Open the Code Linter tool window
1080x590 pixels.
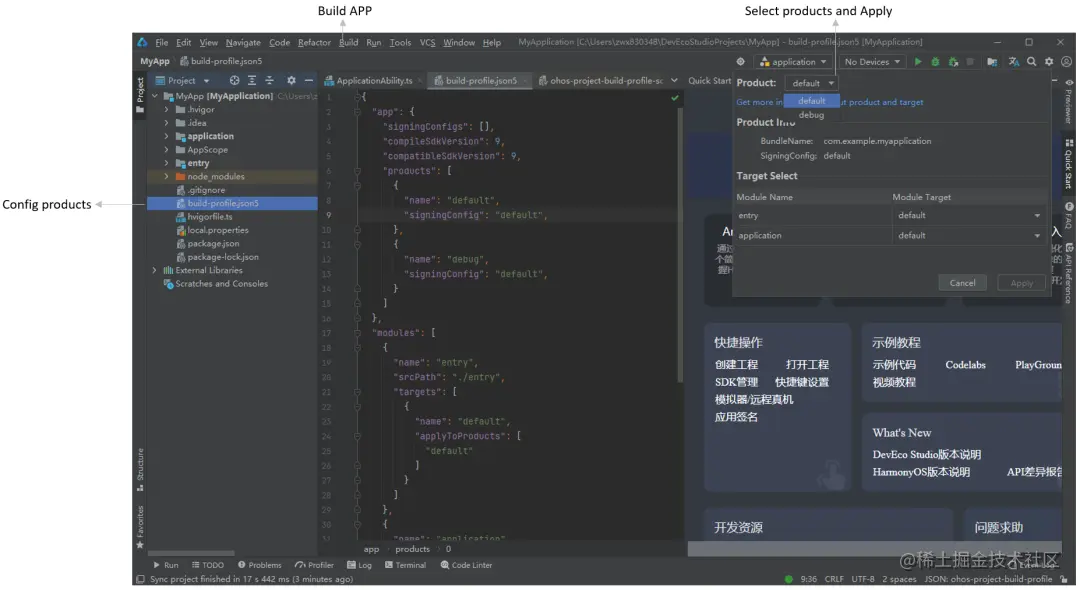[466, 565]
